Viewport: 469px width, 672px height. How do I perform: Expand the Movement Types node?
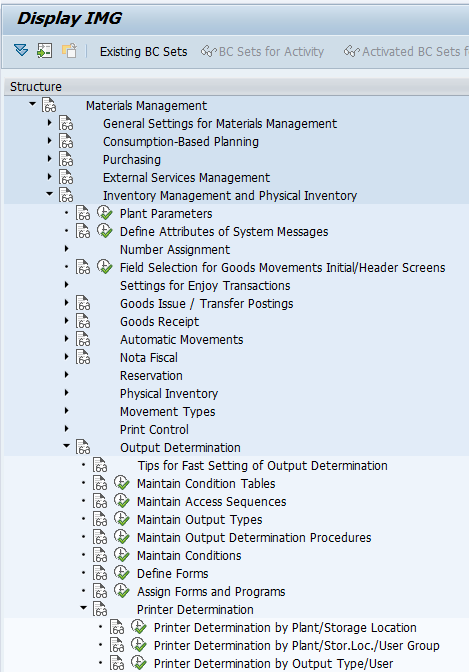point(66,411)
